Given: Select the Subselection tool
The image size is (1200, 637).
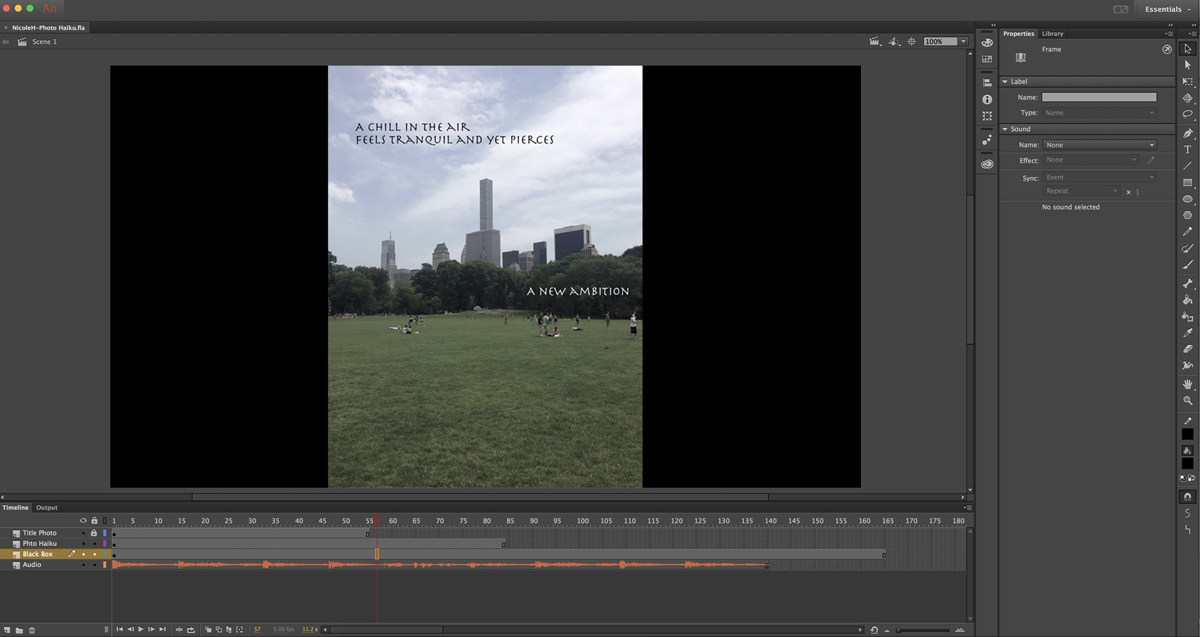Looking at the screenshot, I should click(x=1187, y=65).
